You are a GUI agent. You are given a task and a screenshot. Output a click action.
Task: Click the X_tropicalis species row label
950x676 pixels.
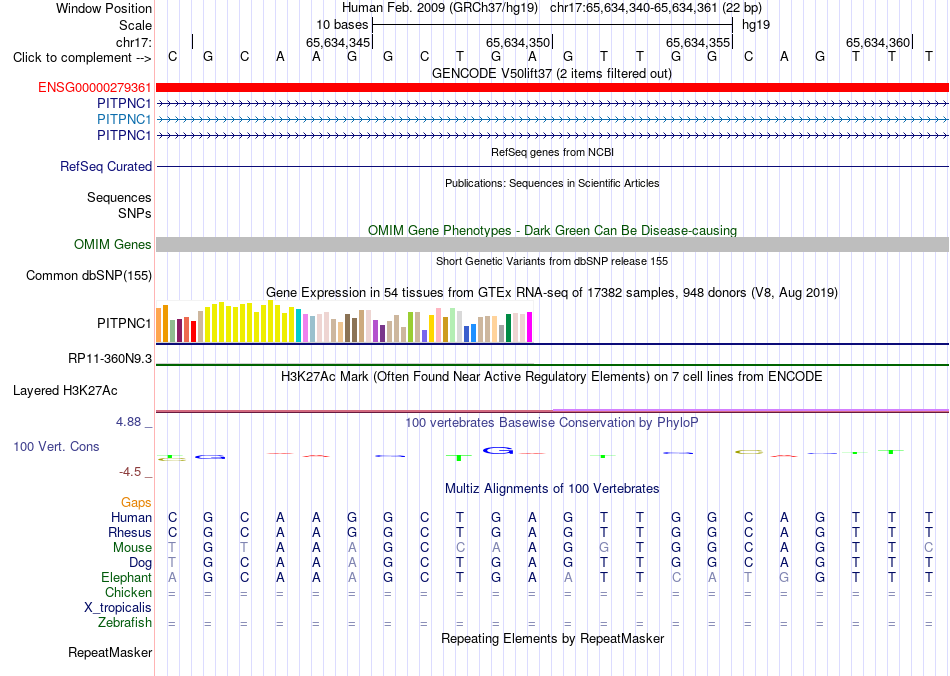pos(118,608)
